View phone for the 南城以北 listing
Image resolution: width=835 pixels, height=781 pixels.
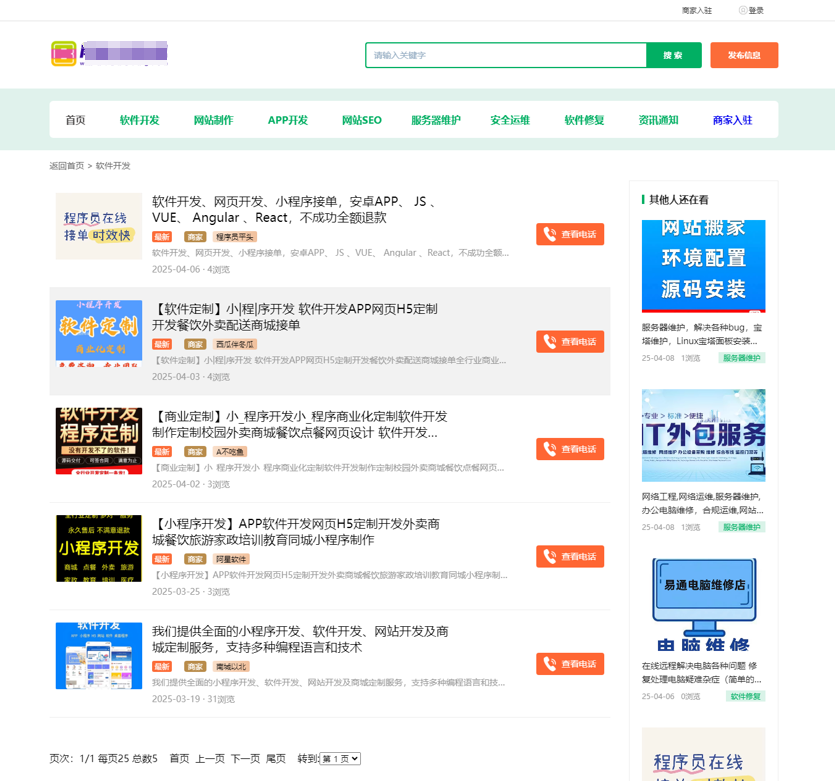tap(570, 664)
